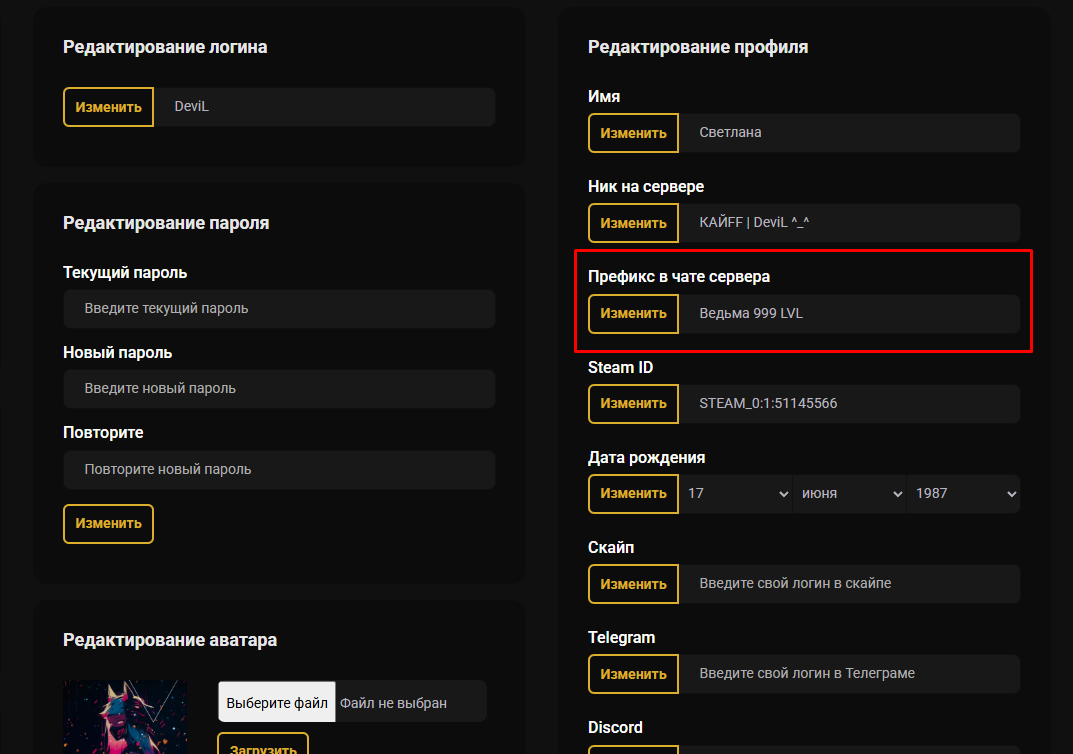Image resolution: width=1073 pixels, height=754 pixels.
Task: Click Изменить beside the Steam ID value
Action: tap(633, 404)
